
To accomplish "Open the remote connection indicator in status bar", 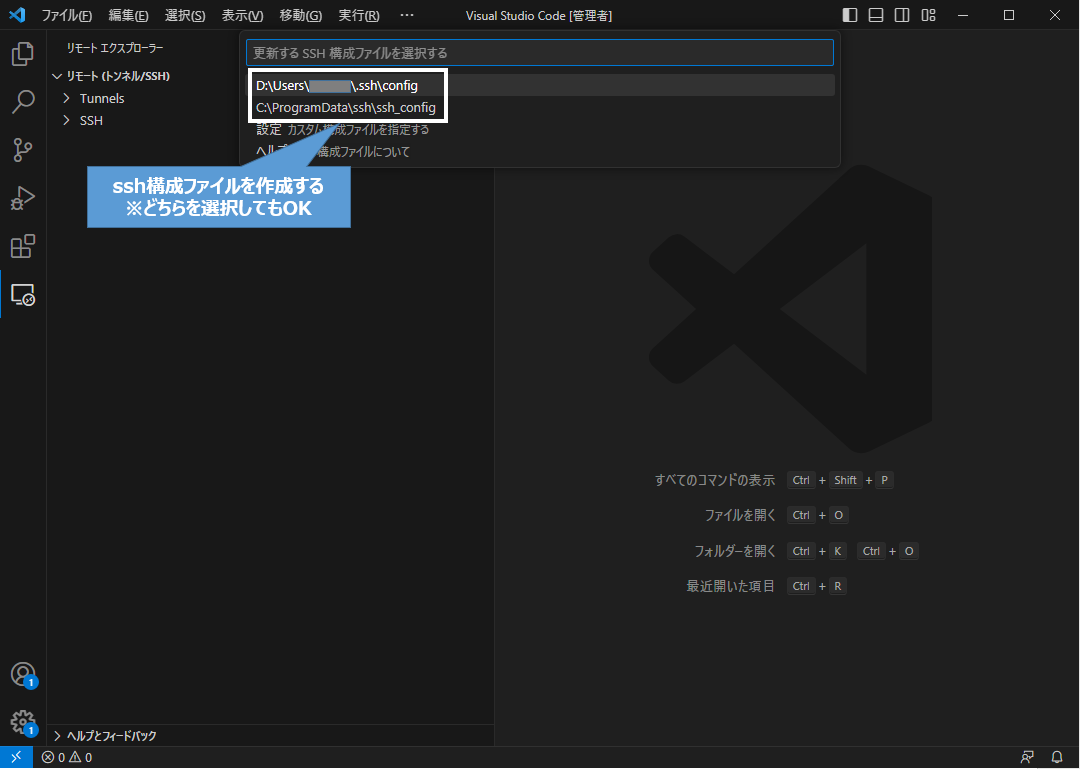I will pos(14,757).
